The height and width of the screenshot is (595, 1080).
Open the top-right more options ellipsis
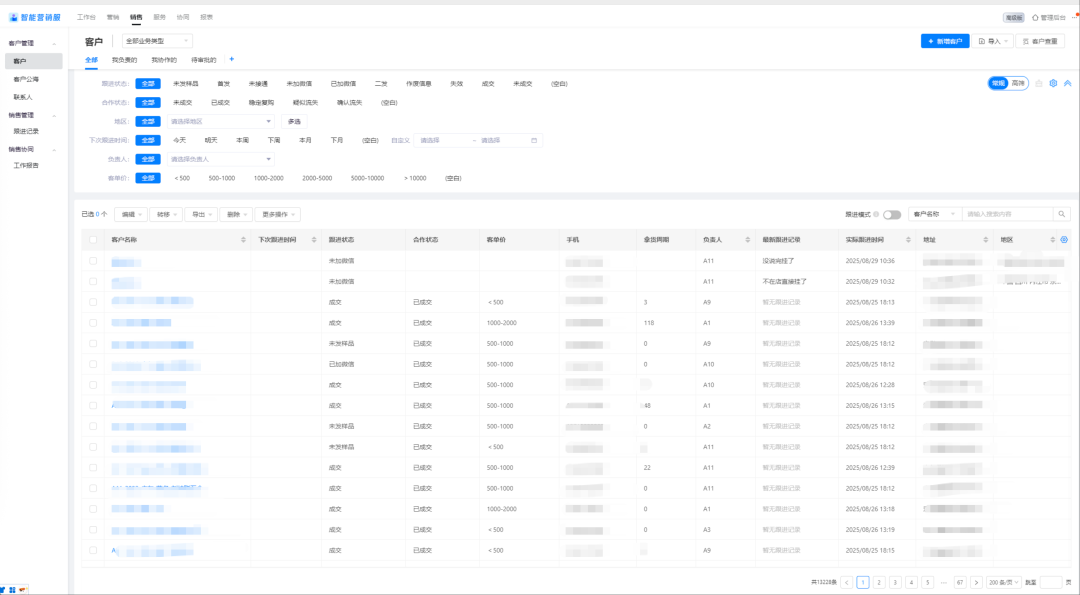pos(1074,18)
